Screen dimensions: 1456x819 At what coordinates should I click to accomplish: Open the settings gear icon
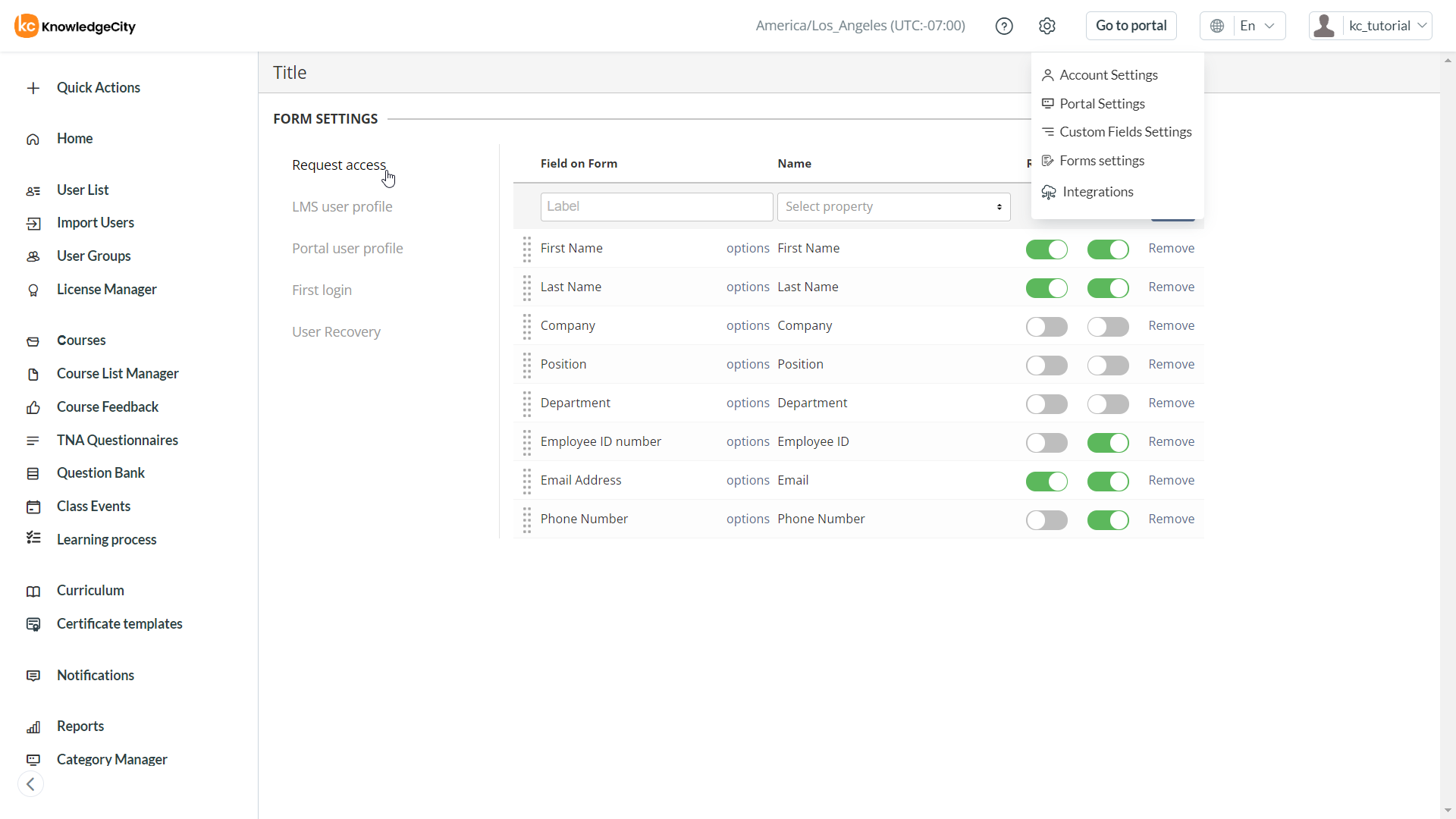tap(1047, 26)
